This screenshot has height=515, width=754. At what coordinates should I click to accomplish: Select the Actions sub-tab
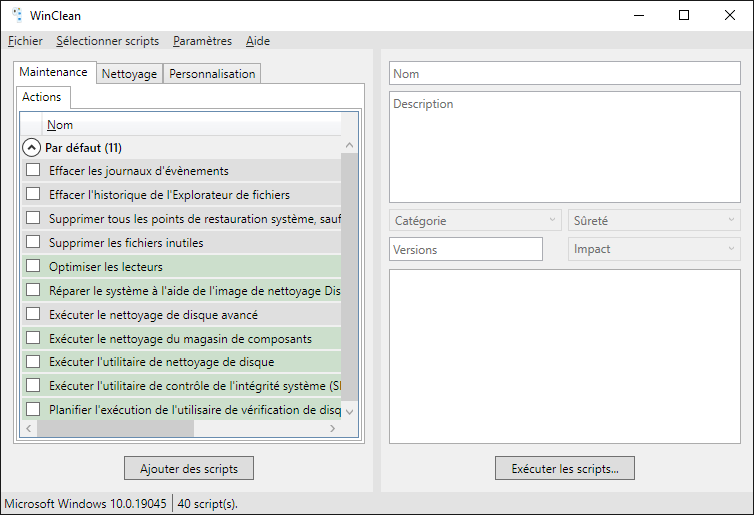(42, 97)
